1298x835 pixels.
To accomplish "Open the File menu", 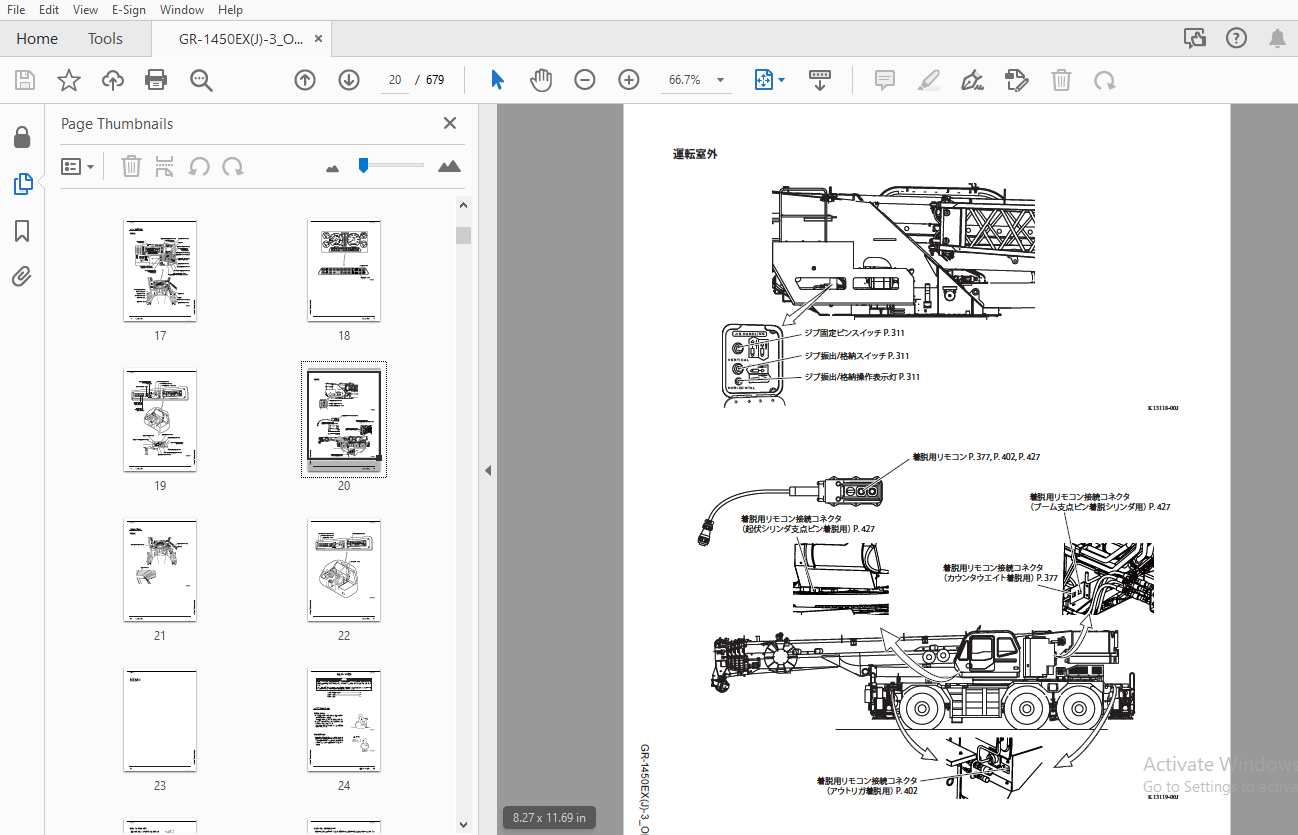I will (16, 9).
